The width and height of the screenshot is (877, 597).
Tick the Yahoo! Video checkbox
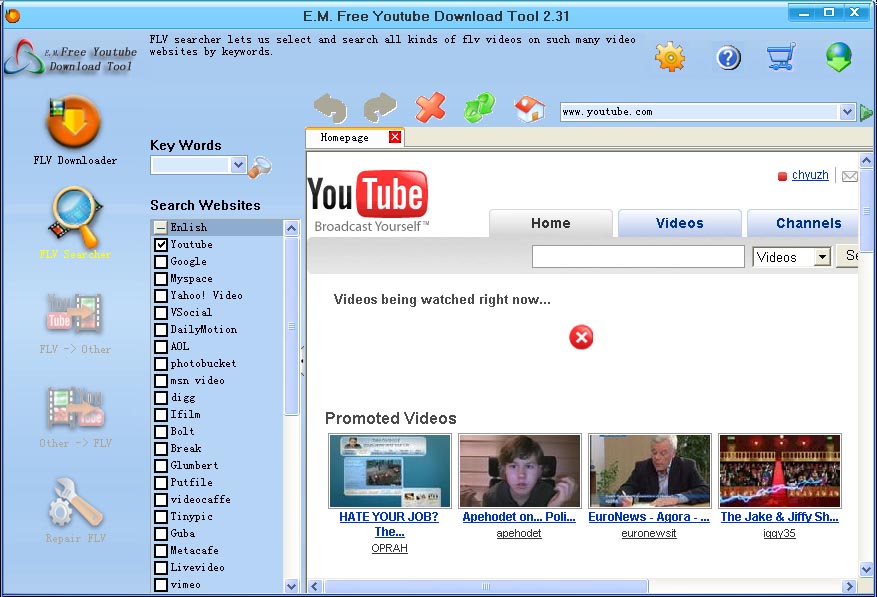tap(161, 295)
